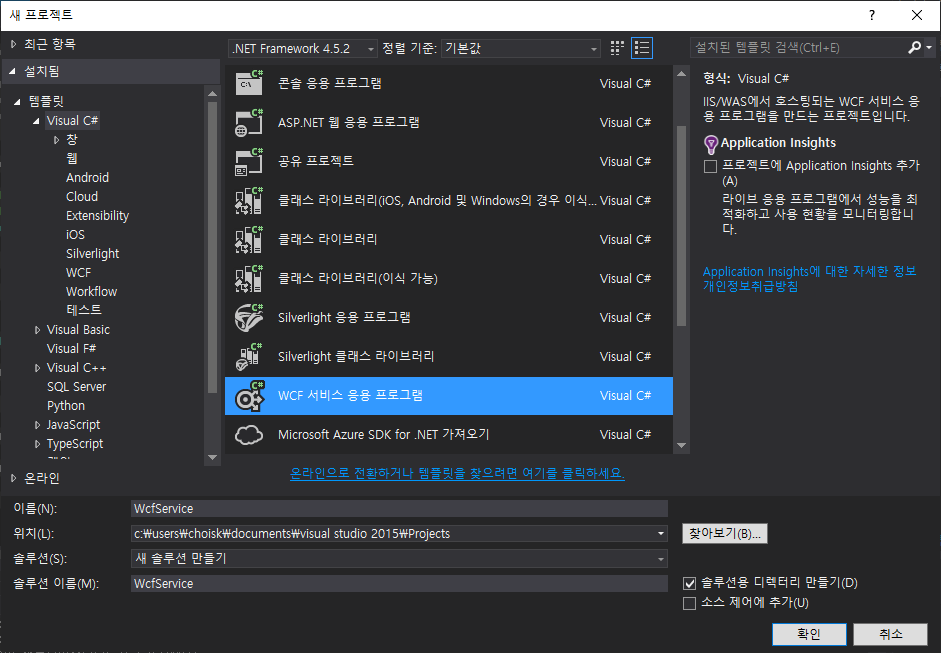Collapse the 설치됨 section
This screenshot has height=653, width=941.
[13, 71]
